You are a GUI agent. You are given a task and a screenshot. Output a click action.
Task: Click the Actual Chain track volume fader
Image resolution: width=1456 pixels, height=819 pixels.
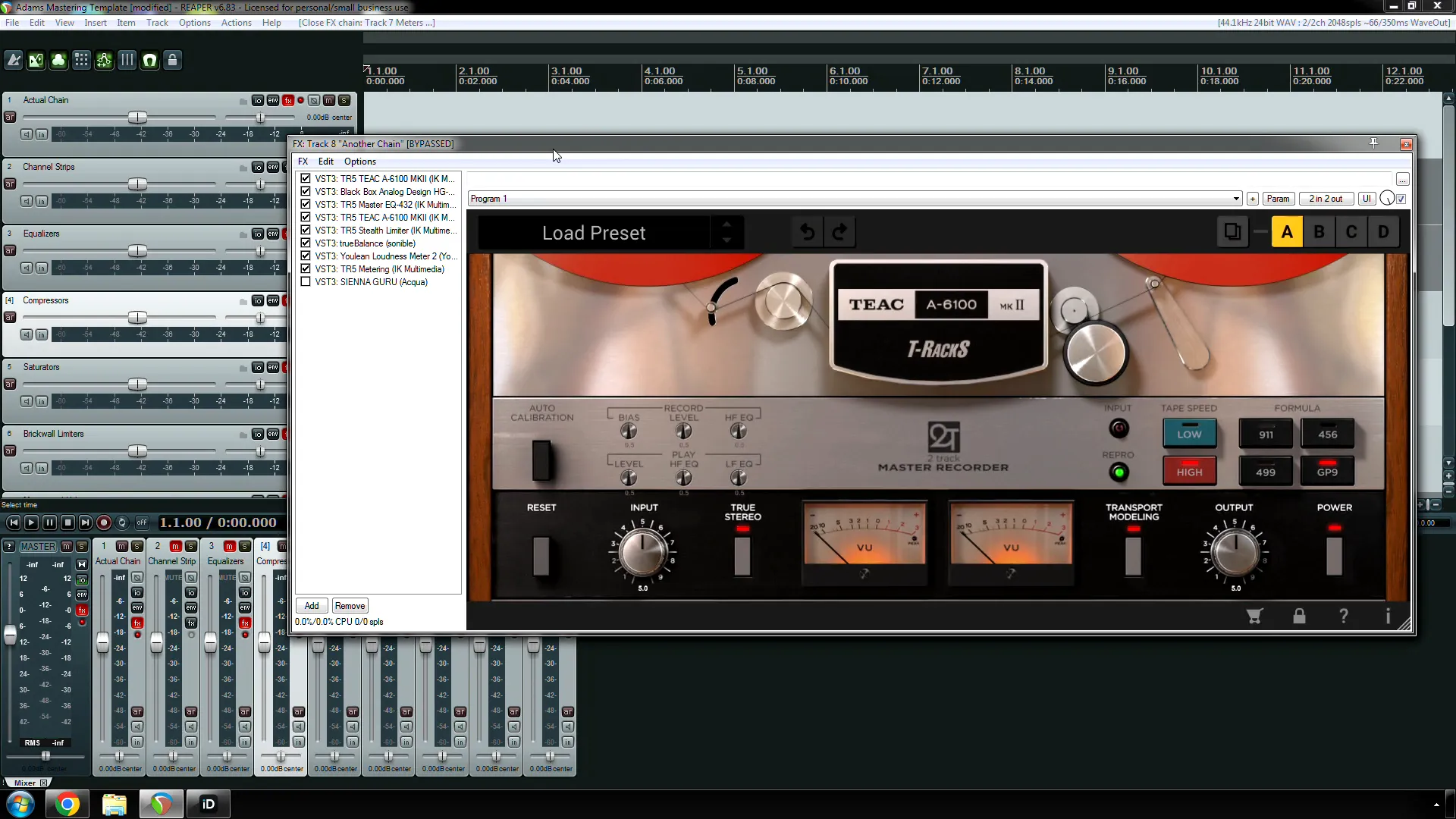137,118
